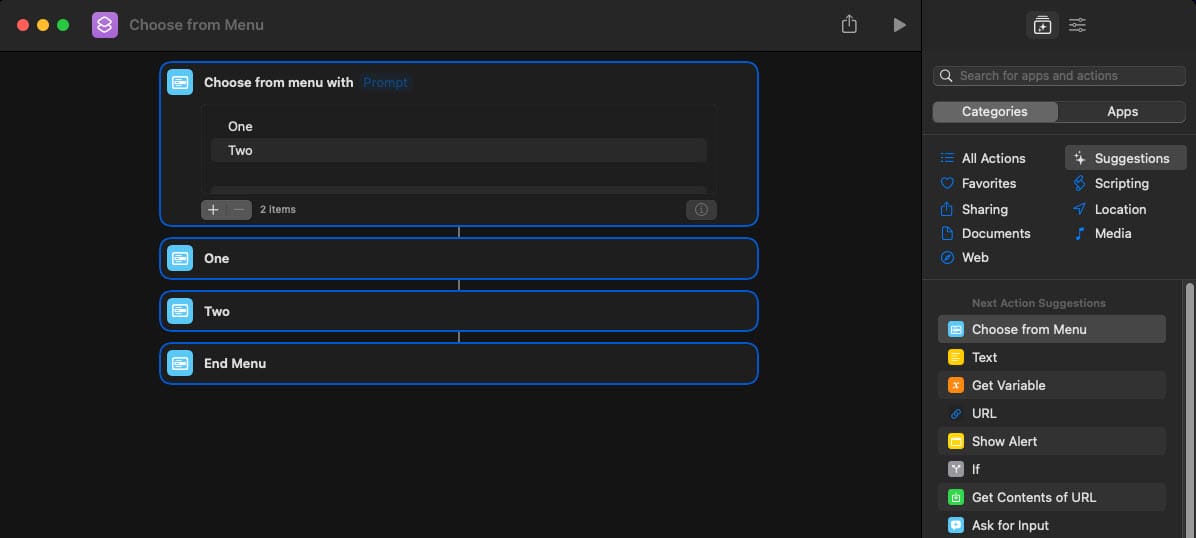Add the Ask for Input action
The width and height of the screenshot is (1196, 538).
pos(1051,525)
